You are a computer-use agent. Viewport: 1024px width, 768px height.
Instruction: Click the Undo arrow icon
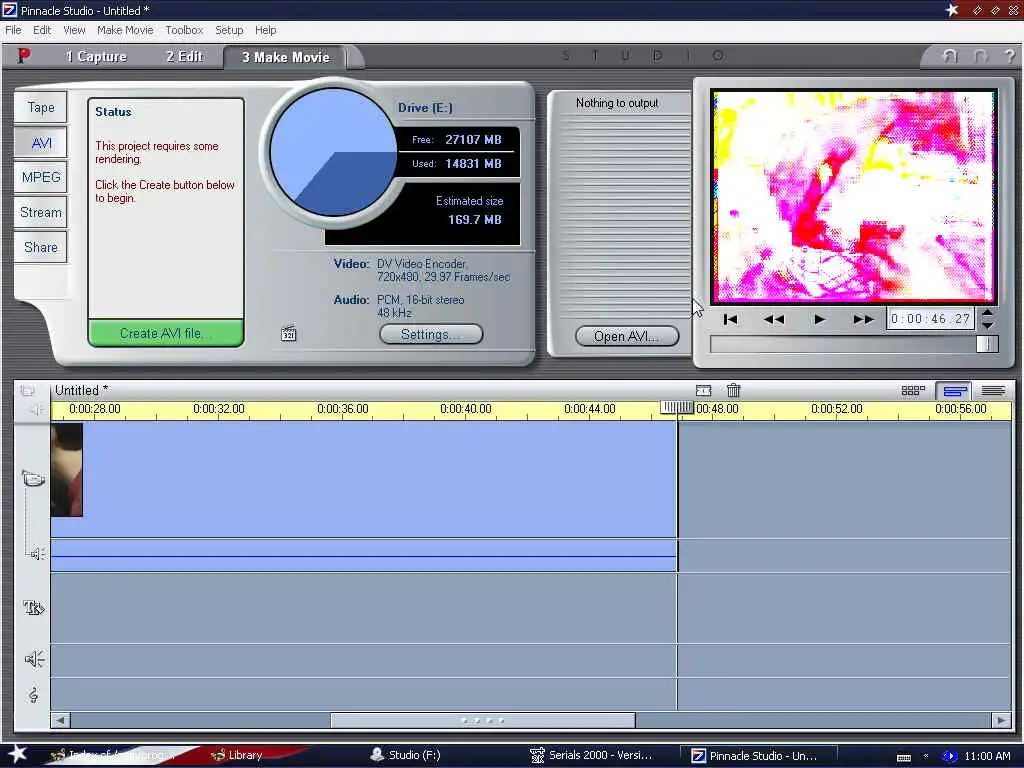[x=950, y=56]
